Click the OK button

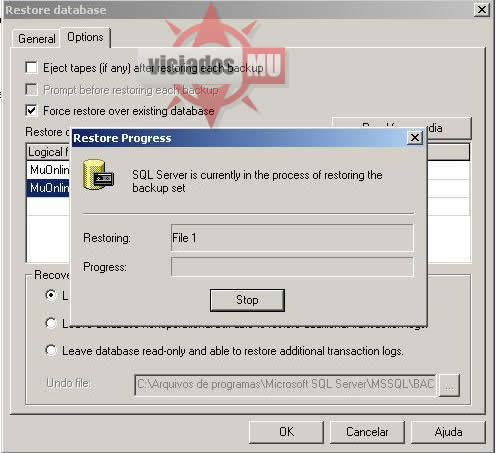pos(286,432)
